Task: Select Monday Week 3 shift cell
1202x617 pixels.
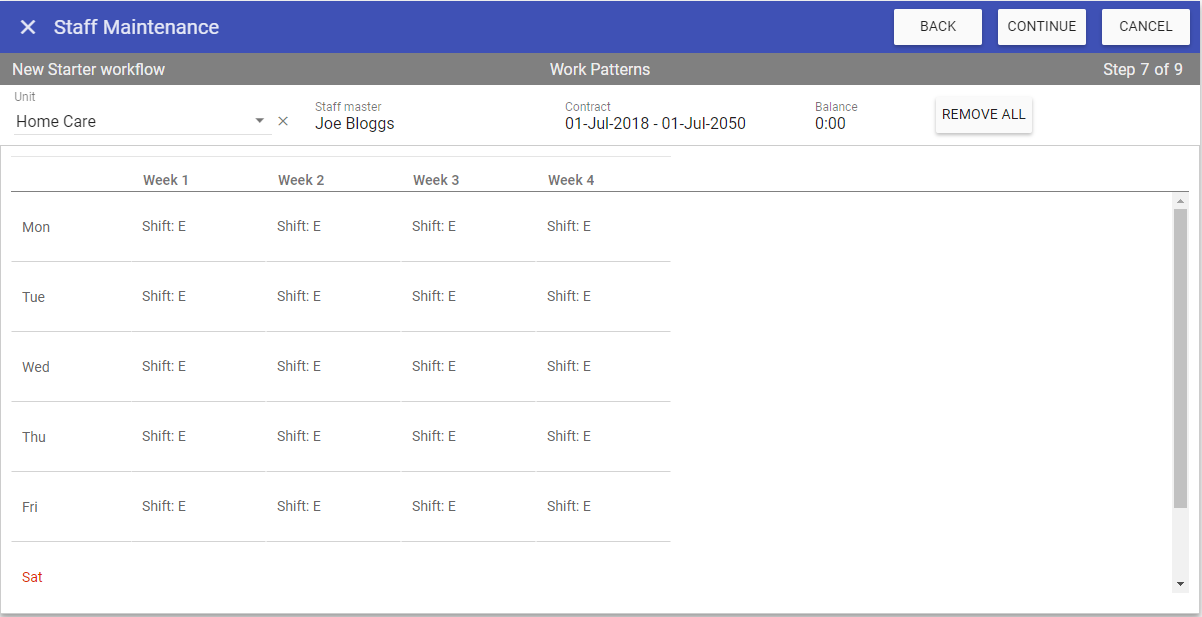Action: (x=434, y=227)
